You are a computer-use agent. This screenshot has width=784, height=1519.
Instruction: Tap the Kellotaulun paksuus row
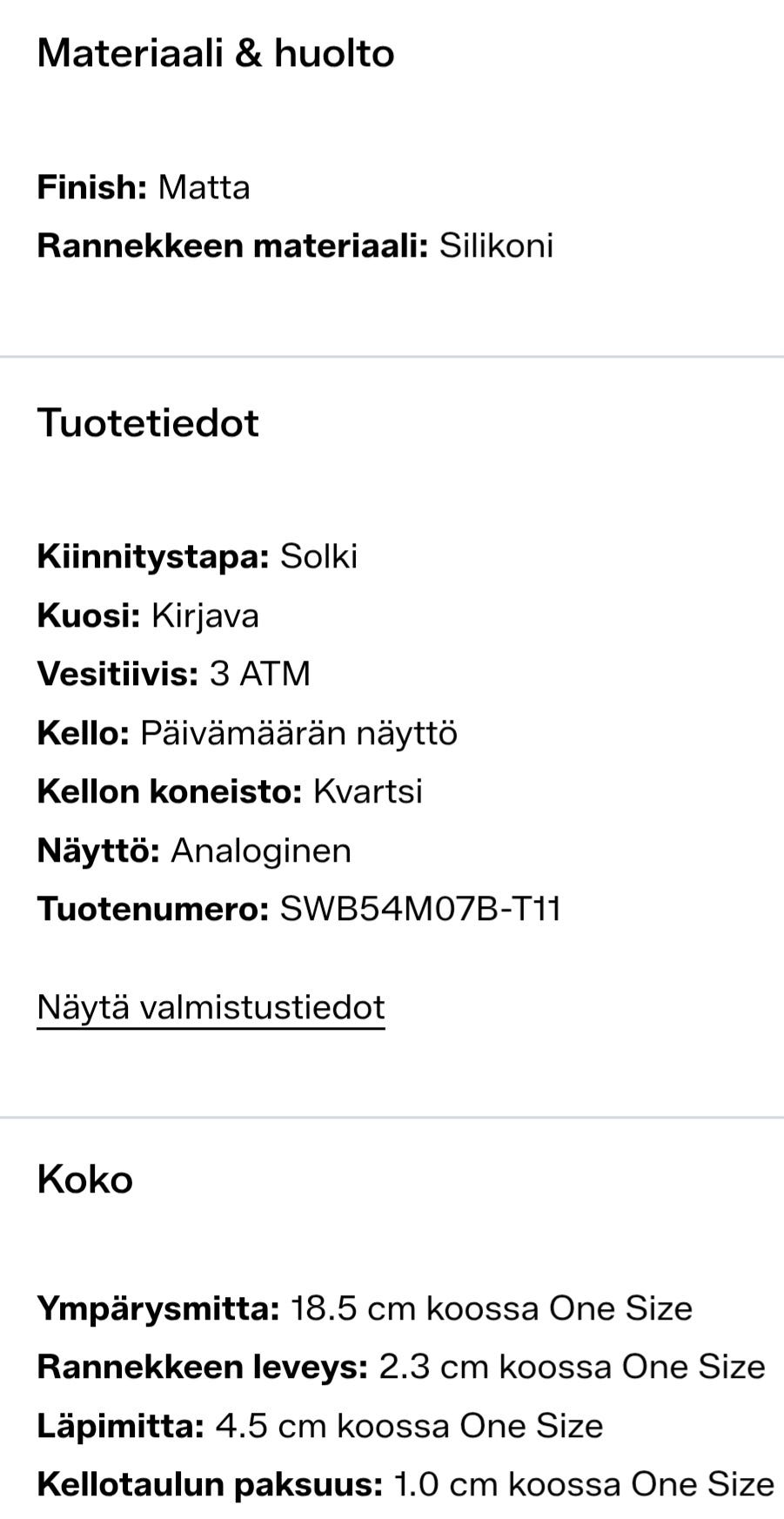pos(405,1484)
